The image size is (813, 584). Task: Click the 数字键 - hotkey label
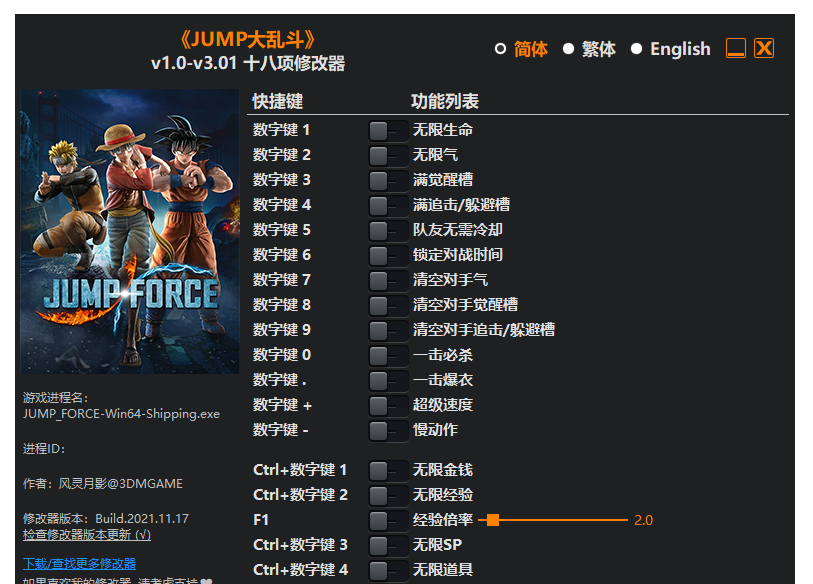(x=281, y=429)
